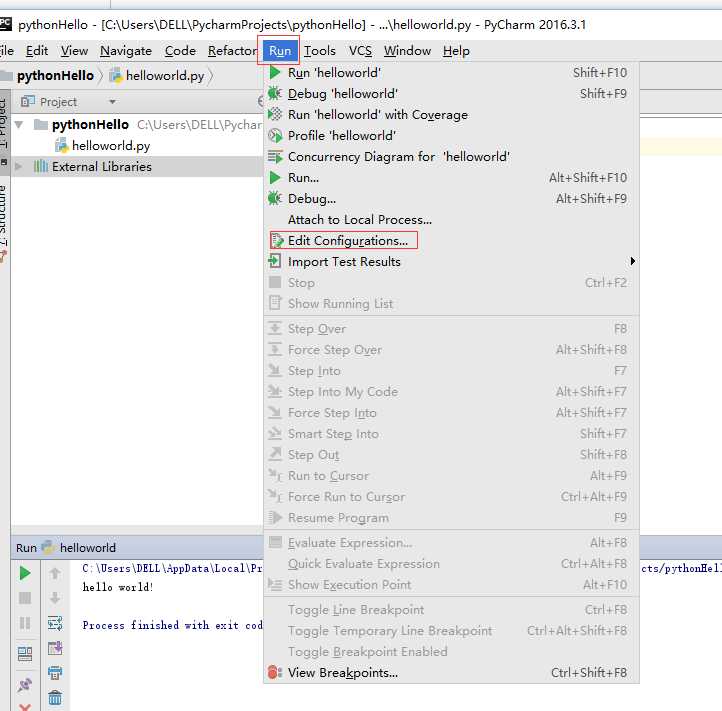This screenshot has width=722, height=711.
Task: Choose Run... with Alt+Shift+F10 shortcut
Action: pyautogui.click(x=451, y=177)
